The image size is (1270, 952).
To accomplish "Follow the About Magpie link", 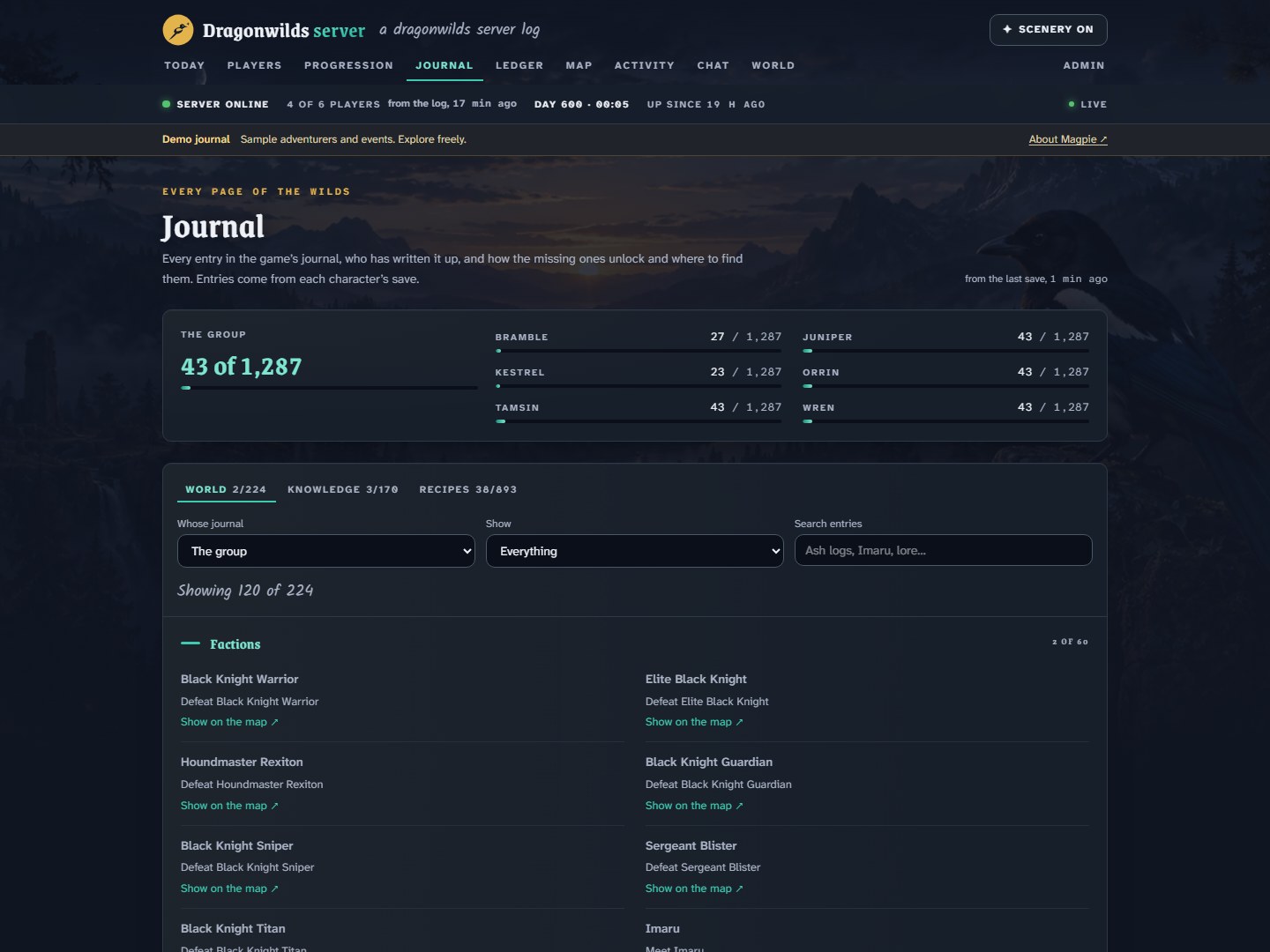I will 1067,139.
